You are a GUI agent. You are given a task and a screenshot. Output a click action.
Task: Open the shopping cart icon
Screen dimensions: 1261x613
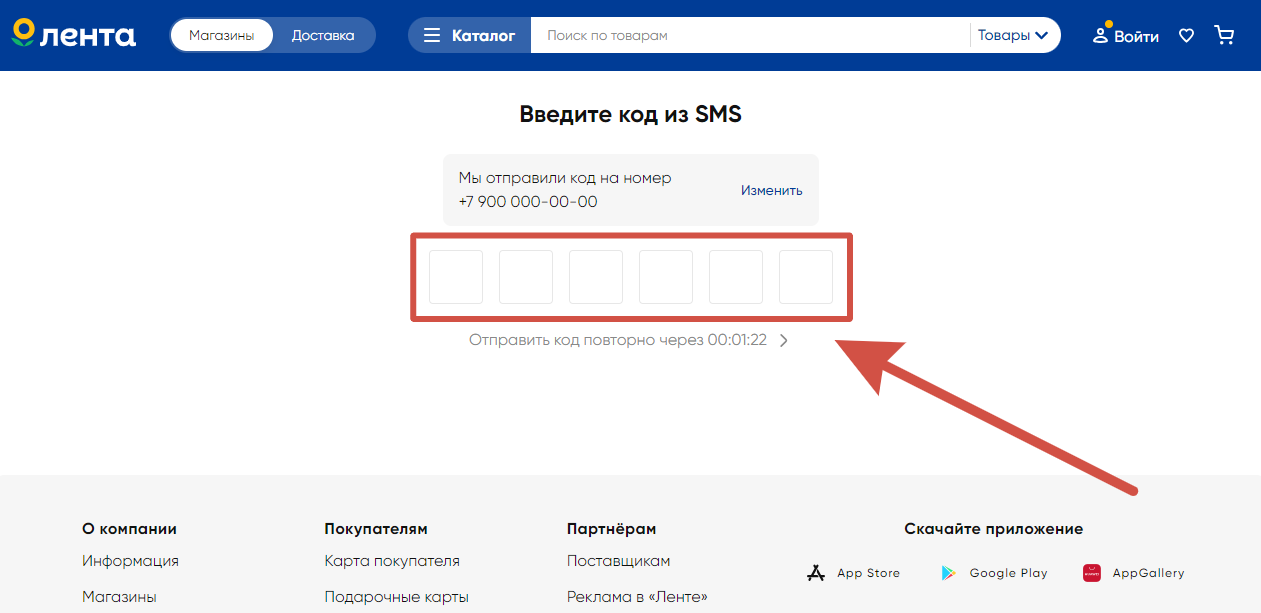click(1224, 36)
